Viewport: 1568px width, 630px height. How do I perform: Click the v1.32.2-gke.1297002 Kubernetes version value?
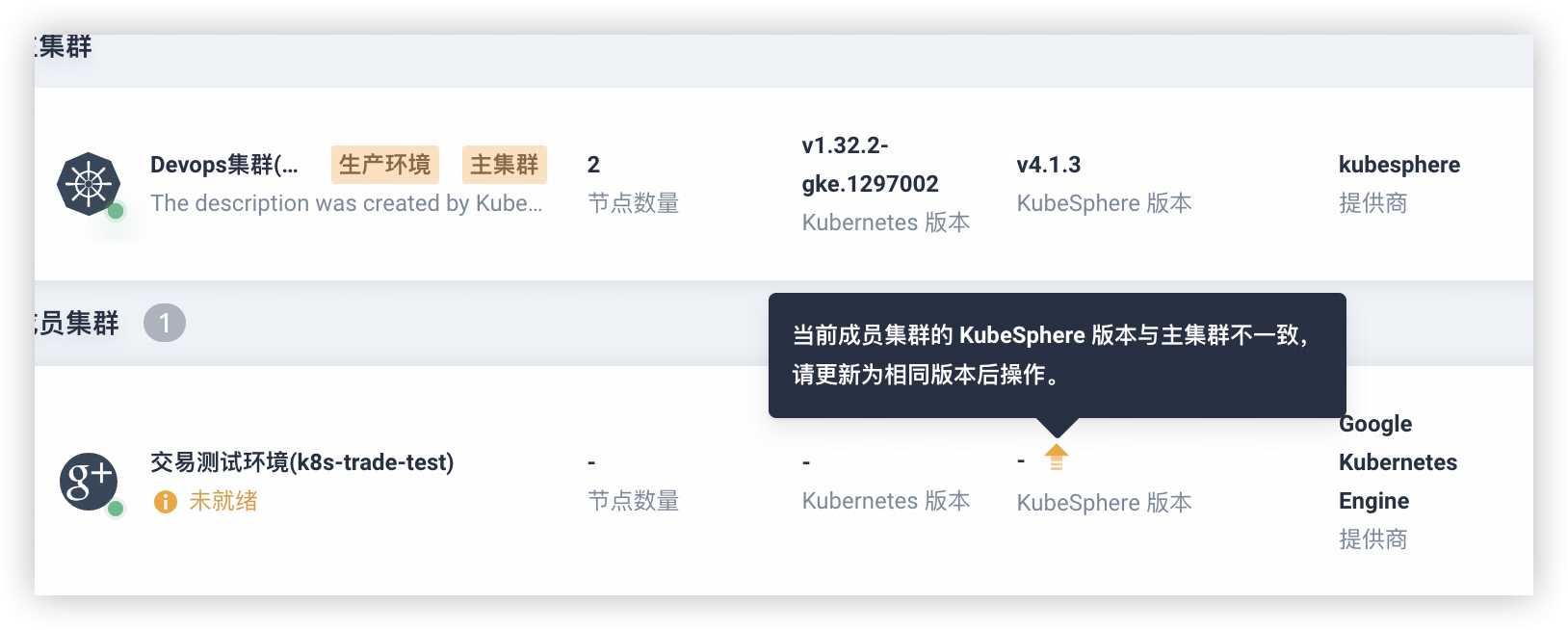coord(869,165)
